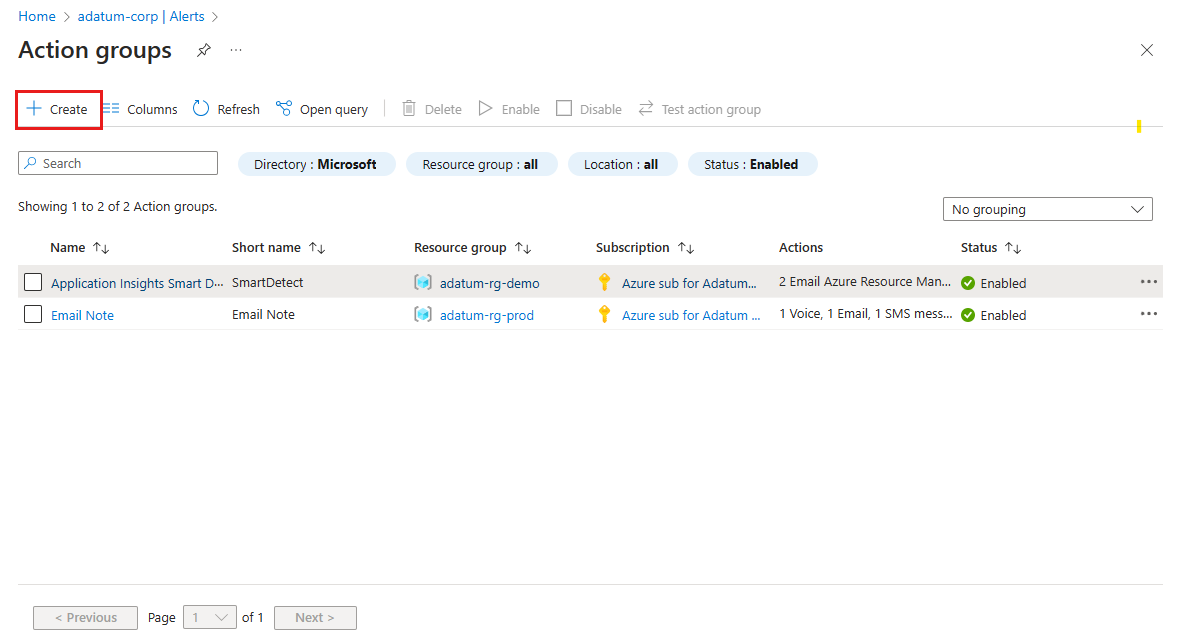Sort by Status column arrows

click(1013, 248)
